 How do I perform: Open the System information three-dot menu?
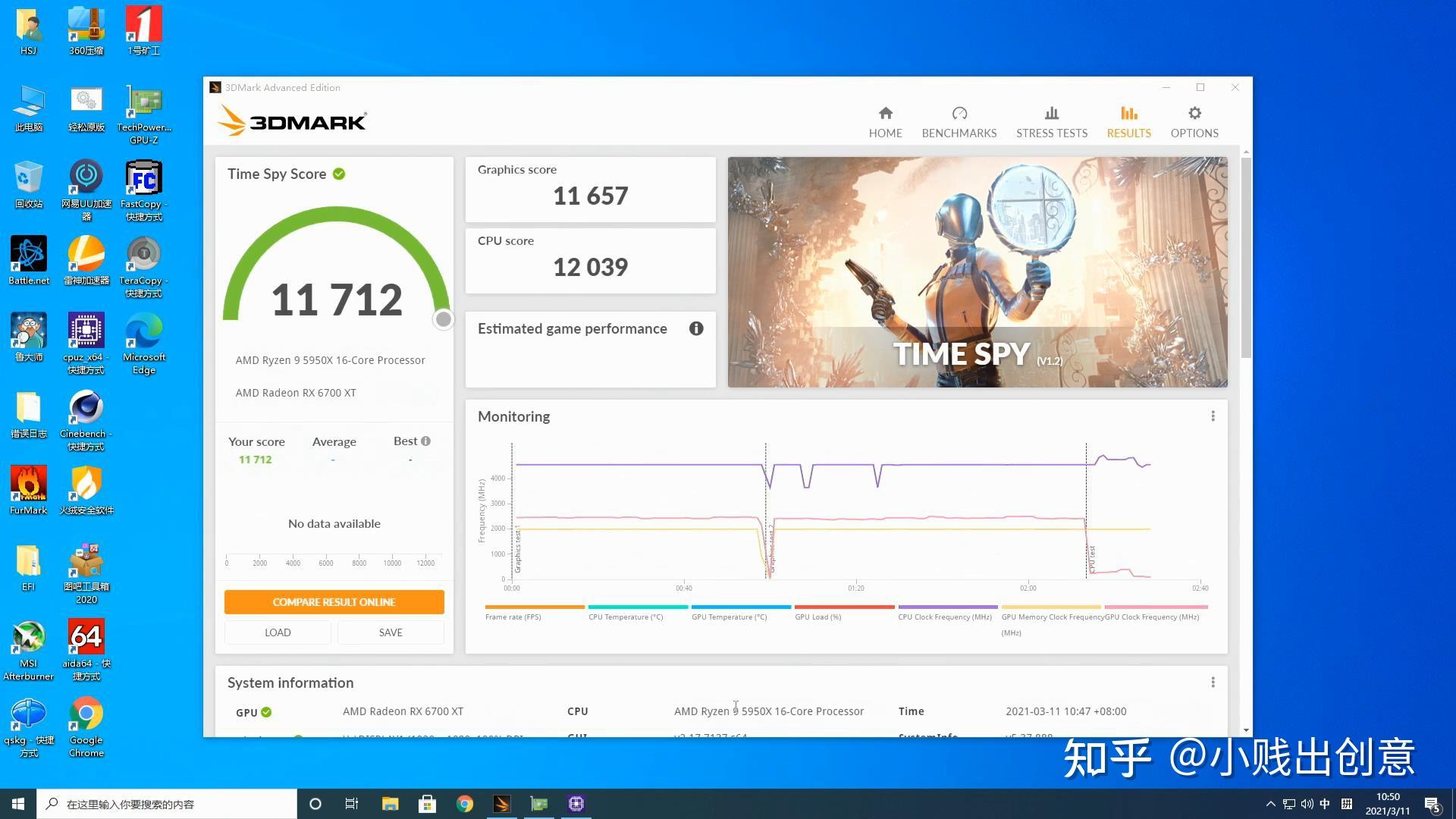[1213, 682]
